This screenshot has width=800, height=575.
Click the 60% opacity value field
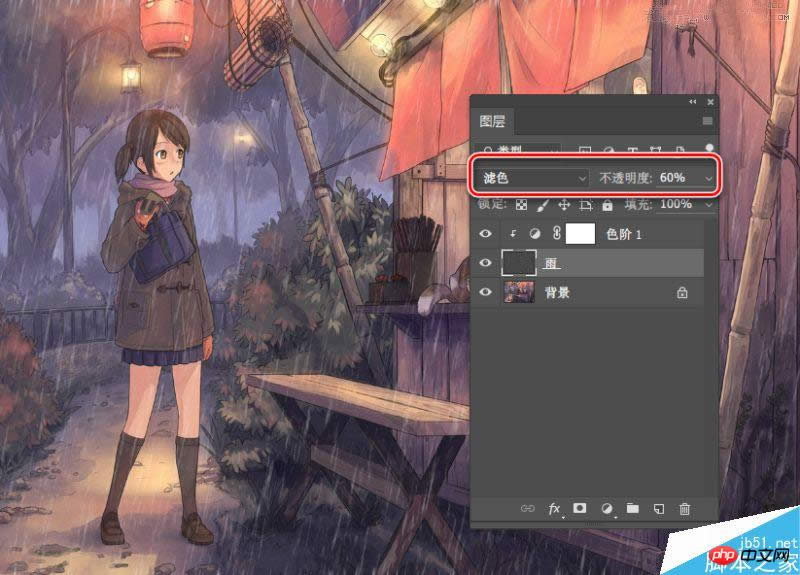coord(671,177)
